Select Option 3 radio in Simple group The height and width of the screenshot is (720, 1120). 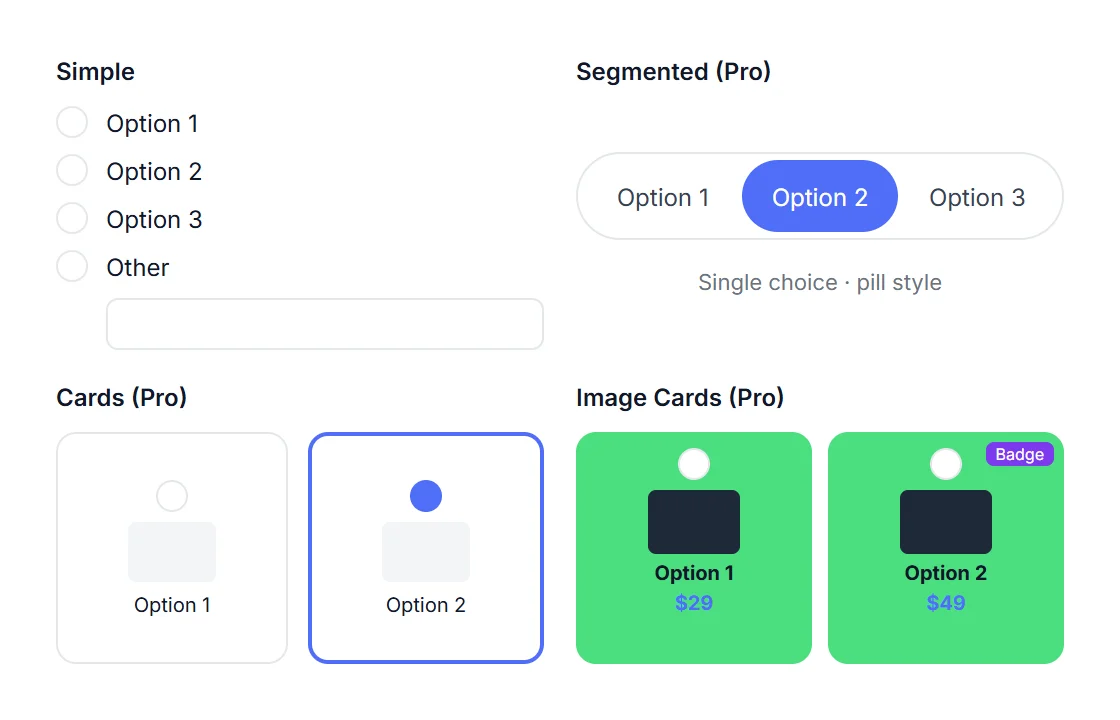click(72, 218)
